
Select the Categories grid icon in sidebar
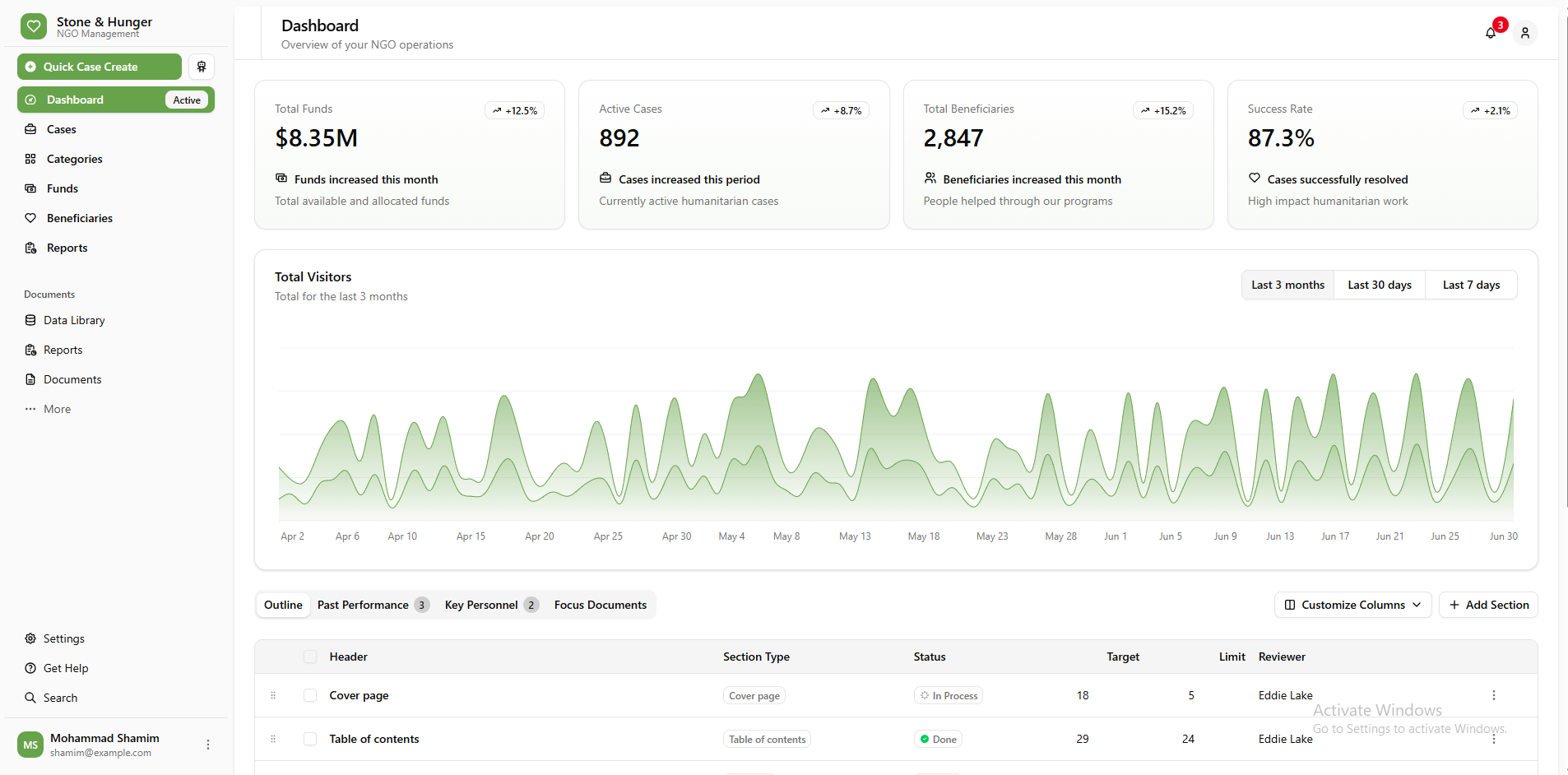30,159
